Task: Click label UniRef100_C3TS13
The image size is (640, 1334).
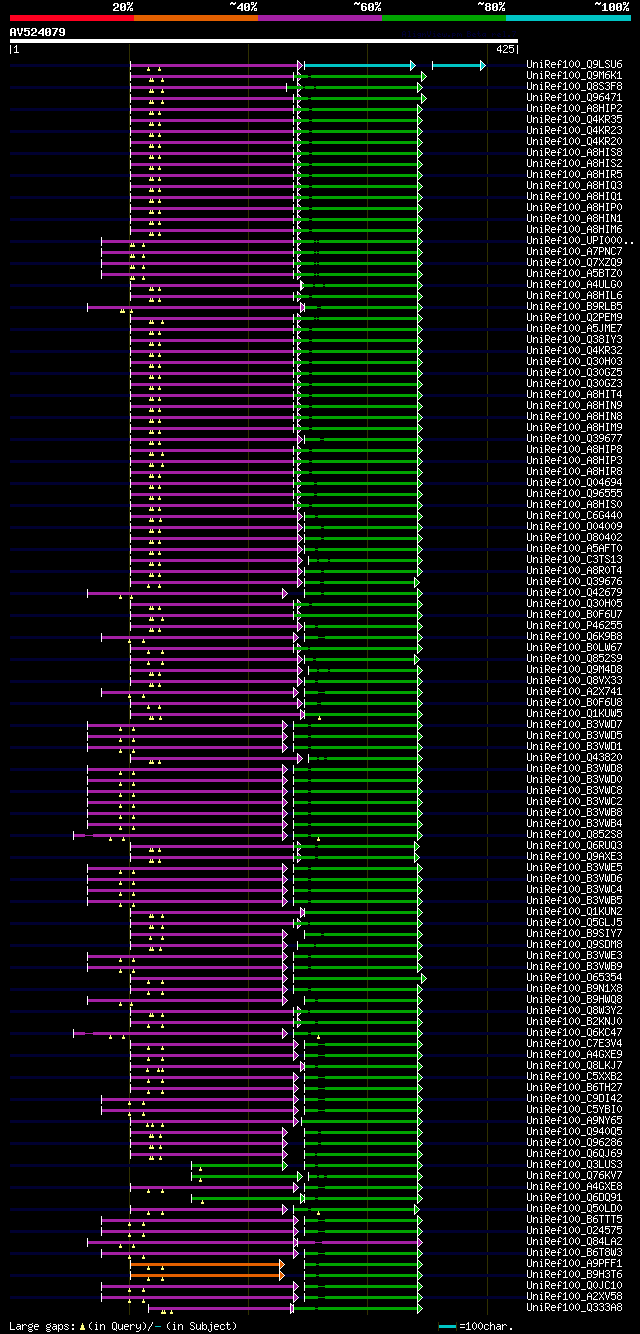Action: click(x=574, y=560)
